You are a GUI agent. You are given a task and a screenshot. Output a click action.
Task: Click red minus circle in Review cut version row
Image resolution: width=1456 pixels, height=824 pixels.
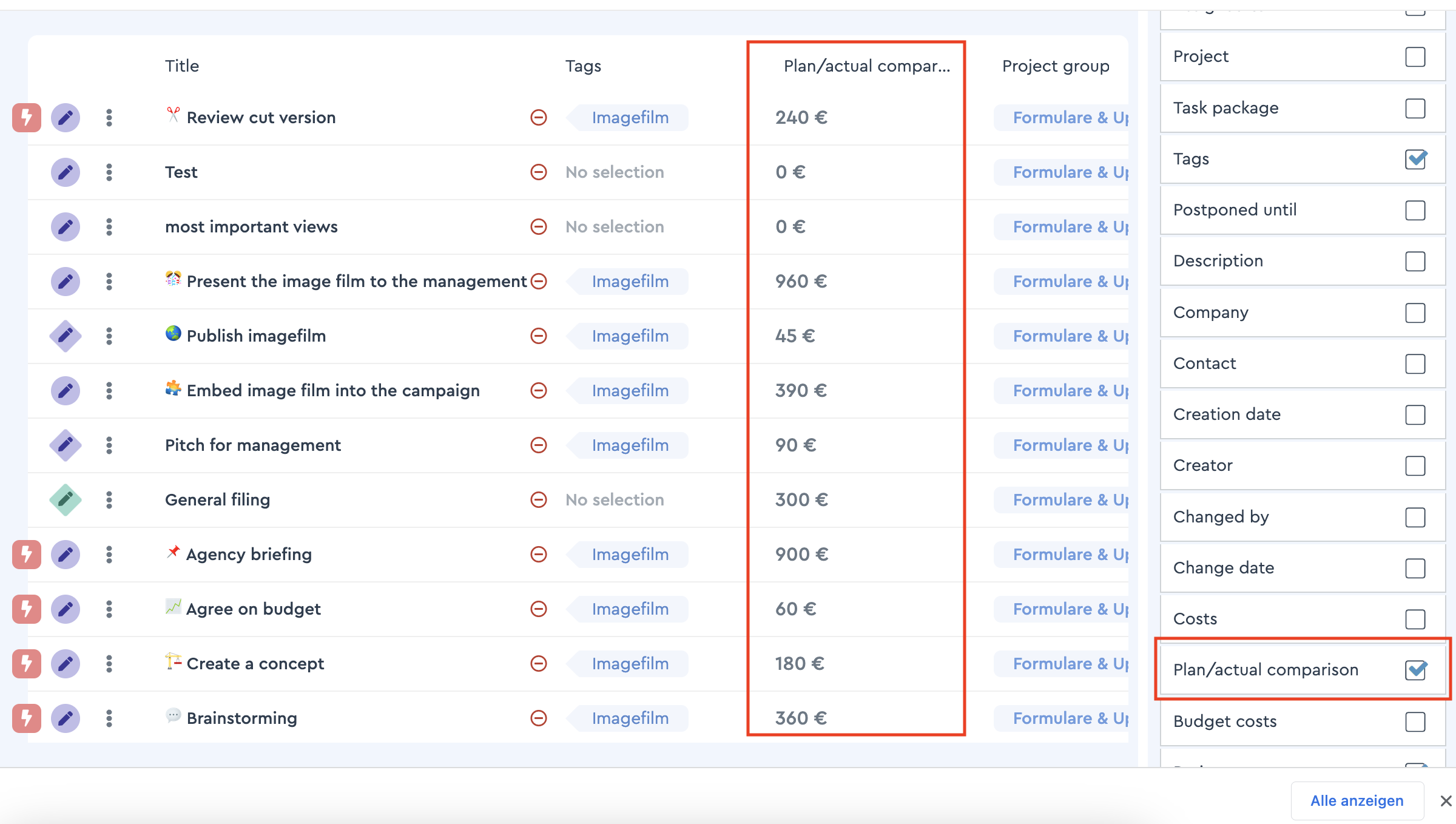[x=539, y=118]
